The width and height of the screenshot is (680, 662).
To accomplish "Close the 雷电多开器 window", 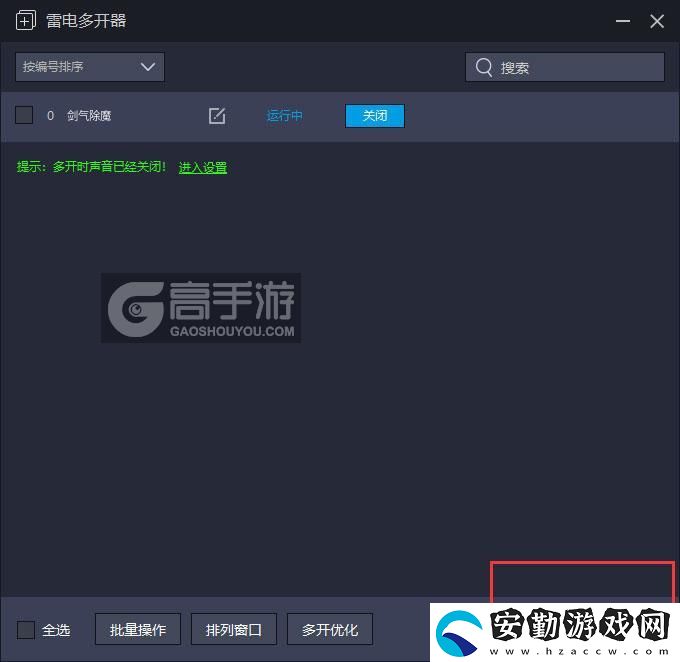I will (657, 21).
